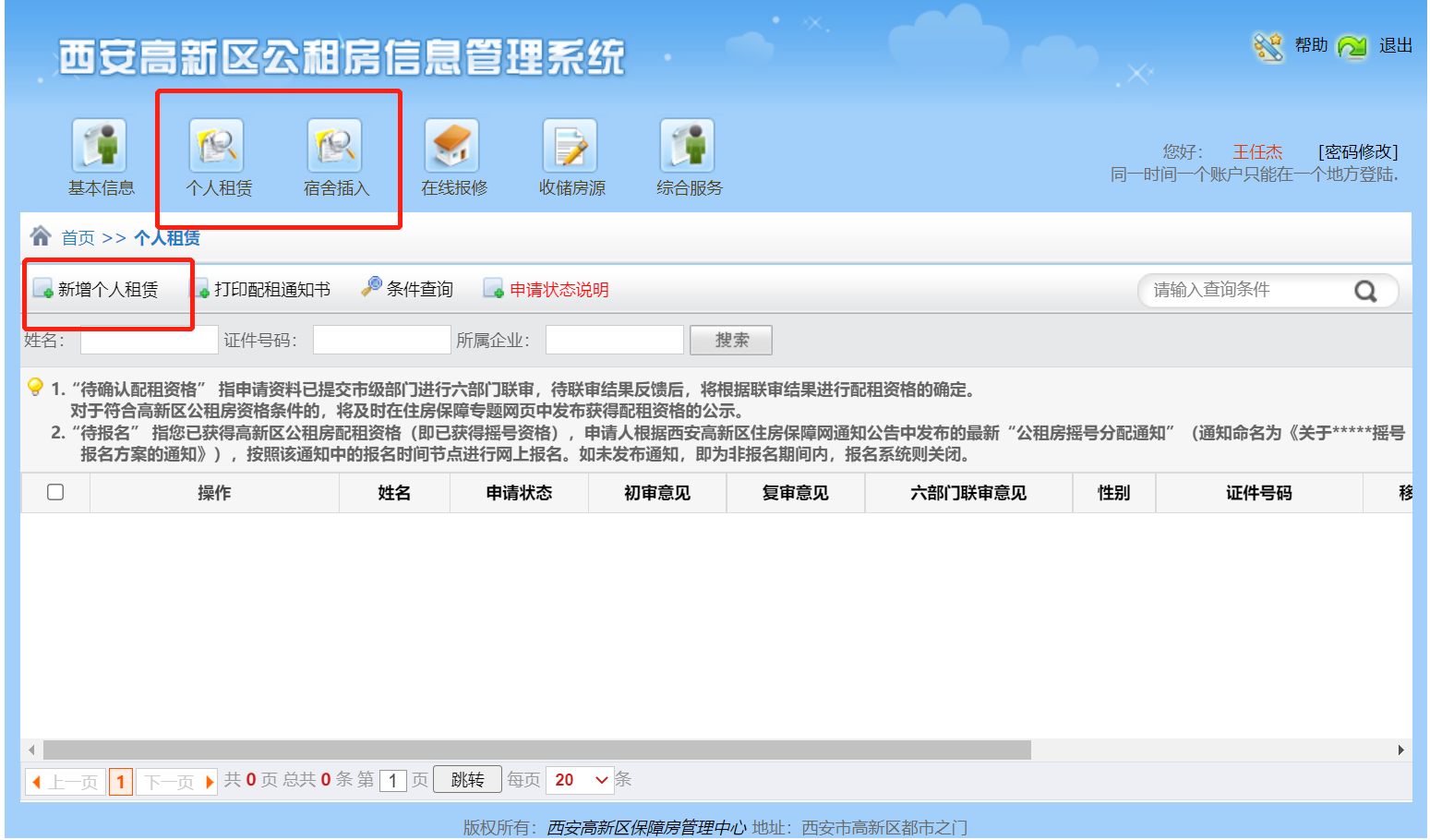Open the 综合服务 module icon
The height and width of the screenshot is (840, 1430).
[x=688, y=146]
